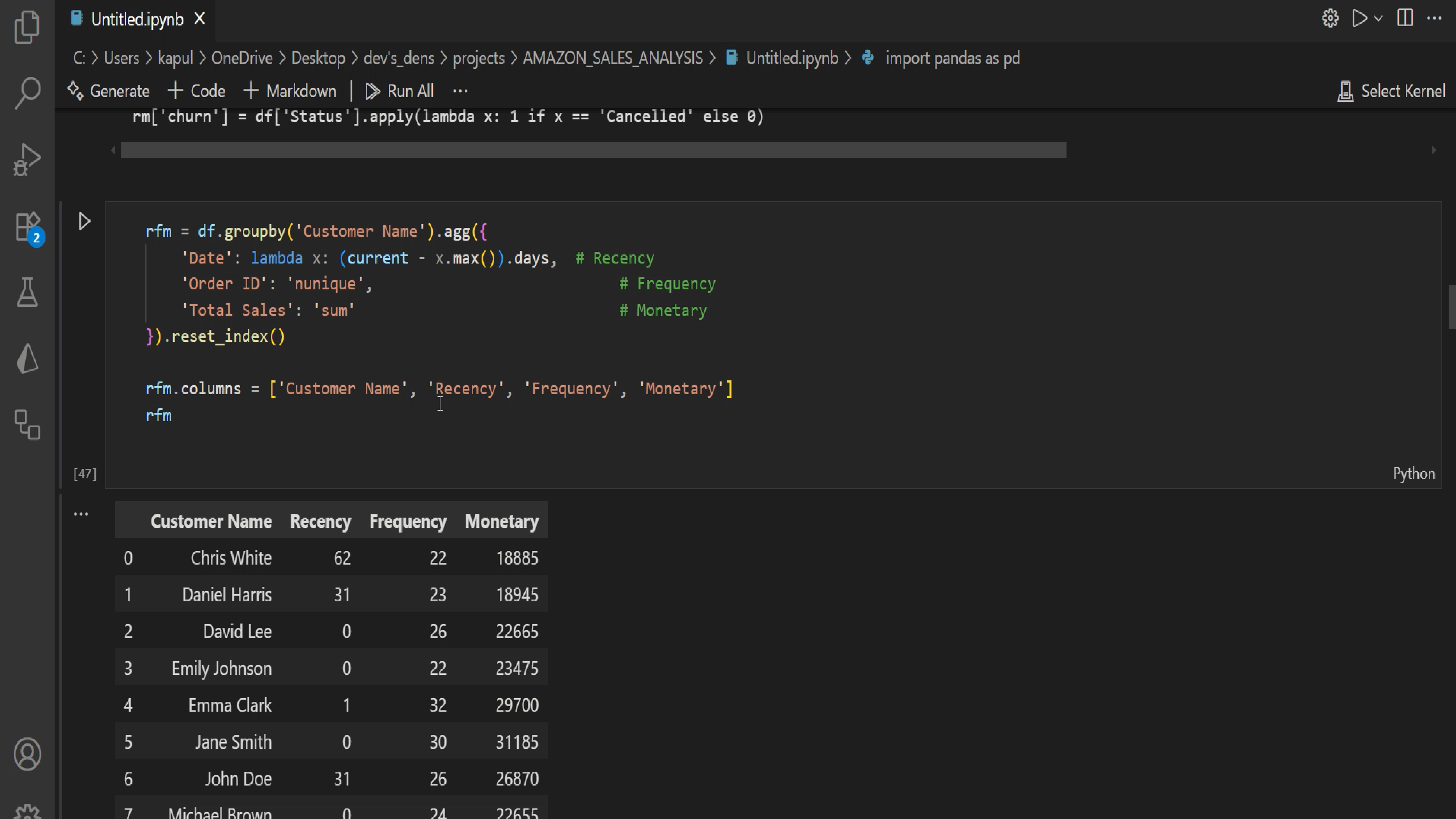Place cursor on '# Frequency' comment
The image size is (1456, 819).
pyautogui.click(x=668, y=284)
